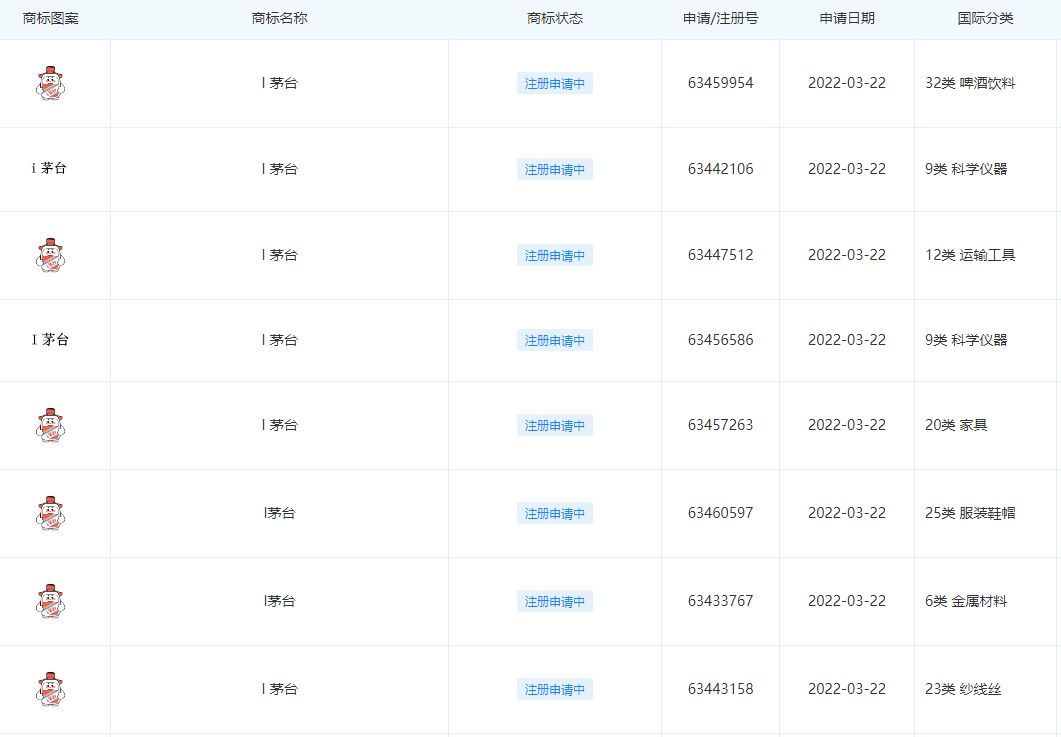Viewport: 1061px width, 737px height.
Task: Click application date in row 63457263
Action: click(x=847, y=424)
